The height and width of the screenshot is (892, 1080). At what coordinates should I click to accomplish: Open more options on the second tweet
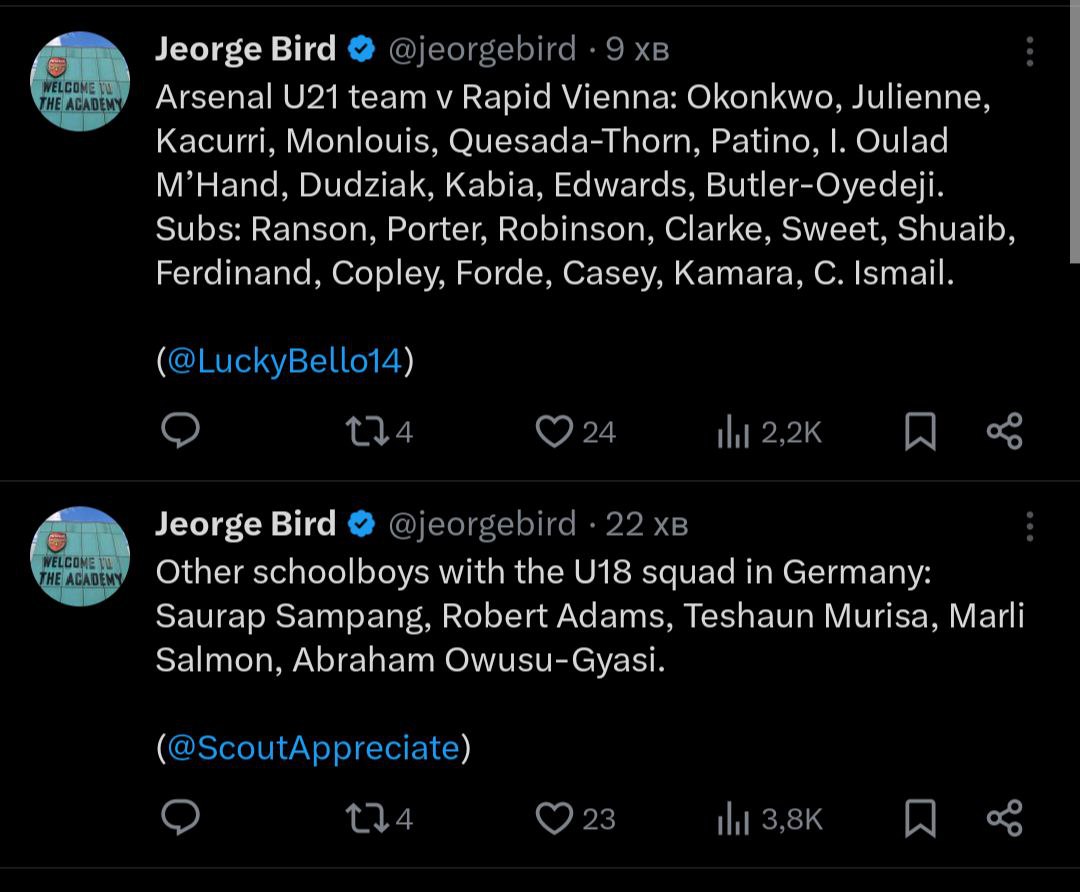tap(1030, 526)
